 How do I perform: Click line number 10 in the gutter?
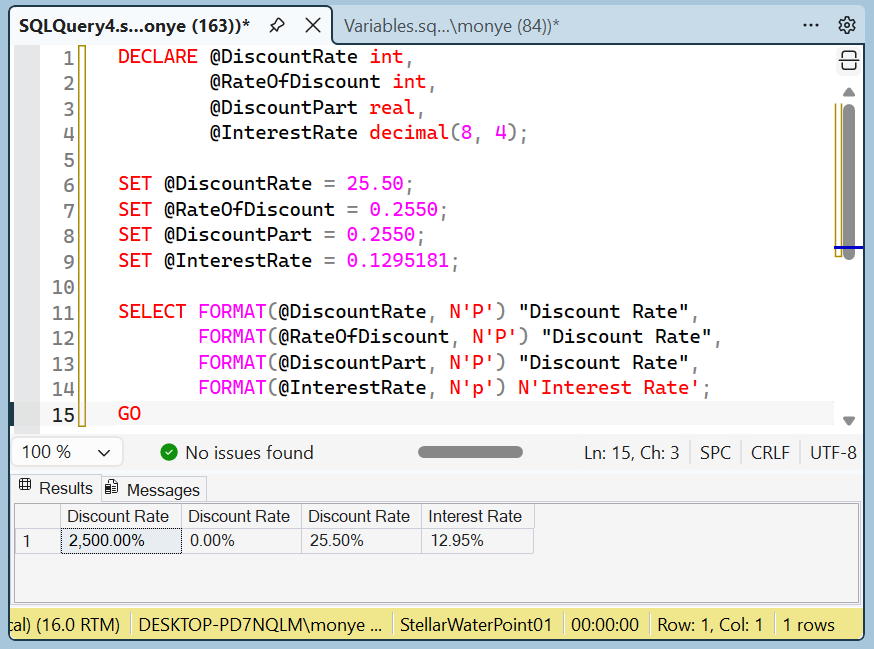tap(63, 287)
